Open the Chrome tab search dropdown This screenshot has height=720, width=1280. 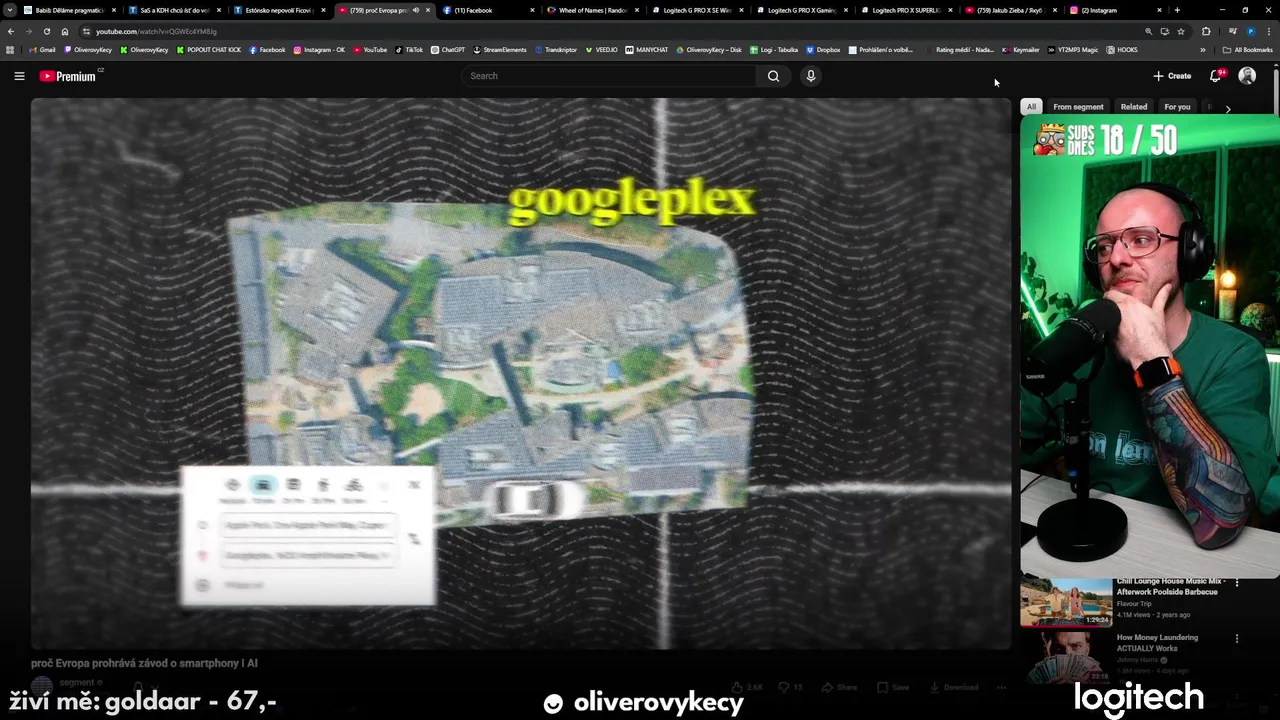coord(10,10)
